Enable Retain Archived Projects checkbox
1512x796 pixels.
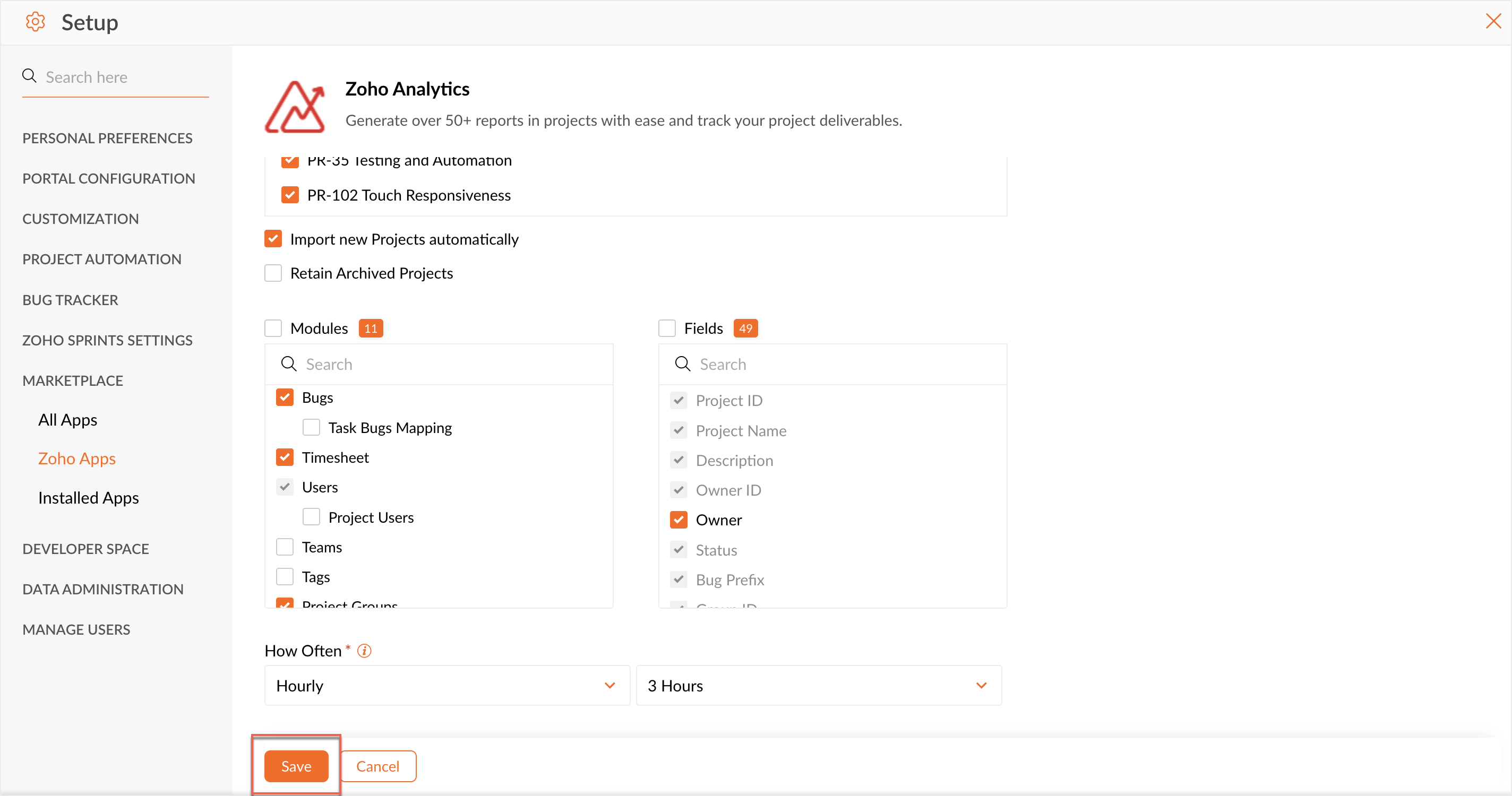[273, 273]
